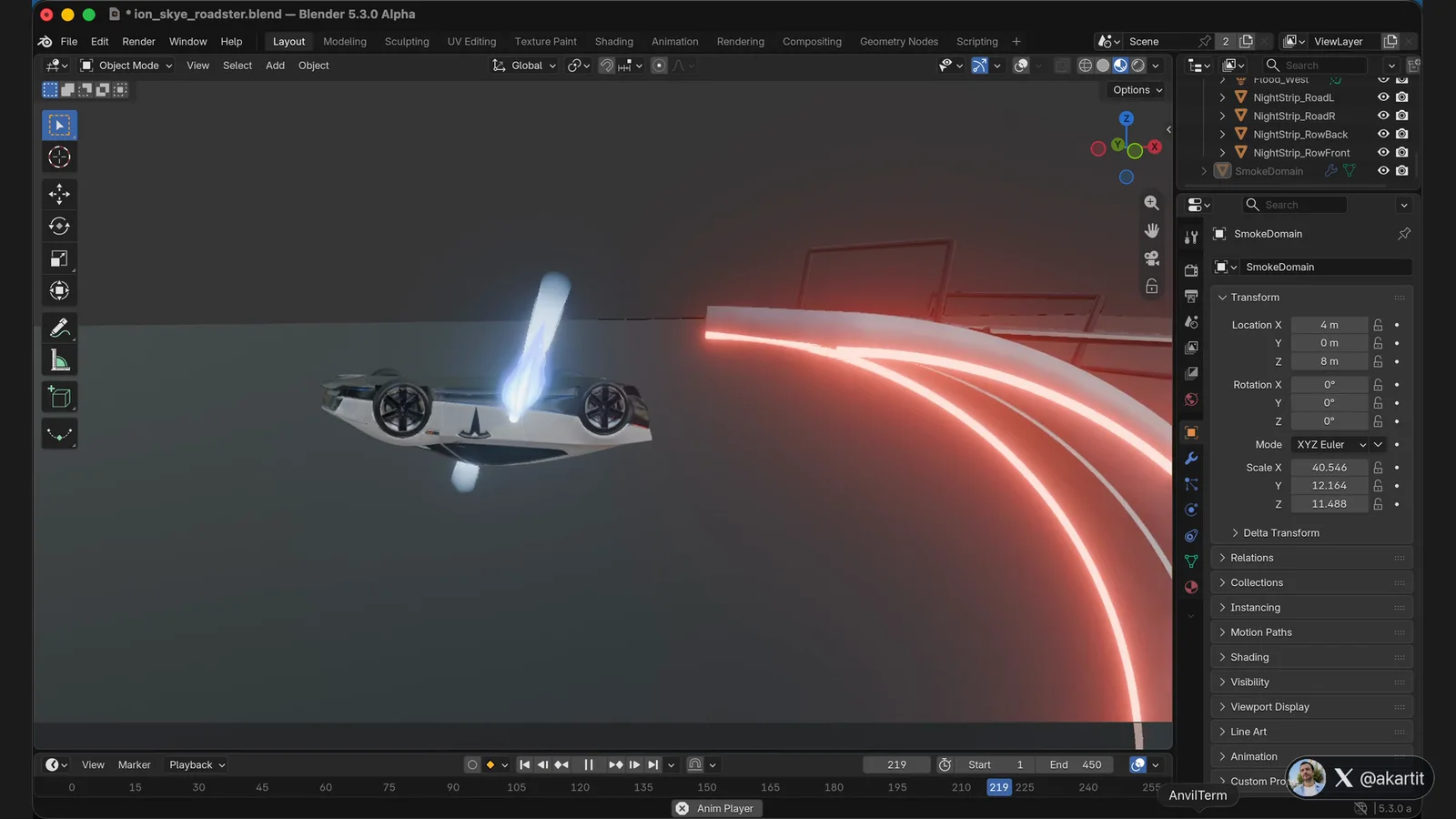
Task: Open the Physics properties tab
Action: click(x=1191, y=510)
